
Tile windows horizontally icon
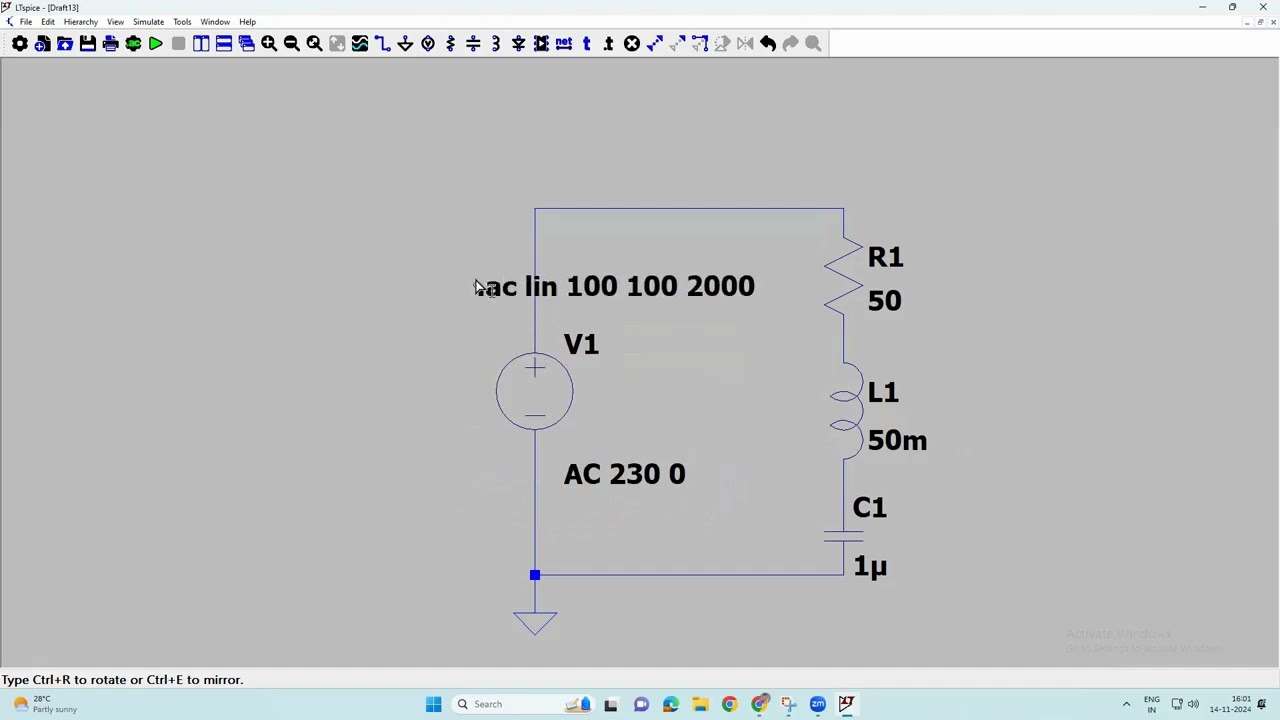(224, 44)
